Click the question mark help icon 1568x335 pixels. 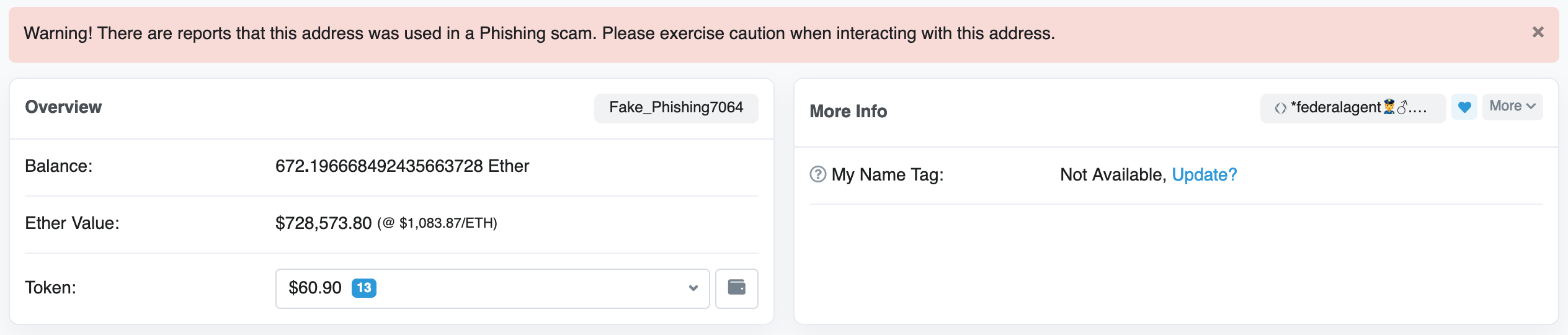click(x=817, y=174)
